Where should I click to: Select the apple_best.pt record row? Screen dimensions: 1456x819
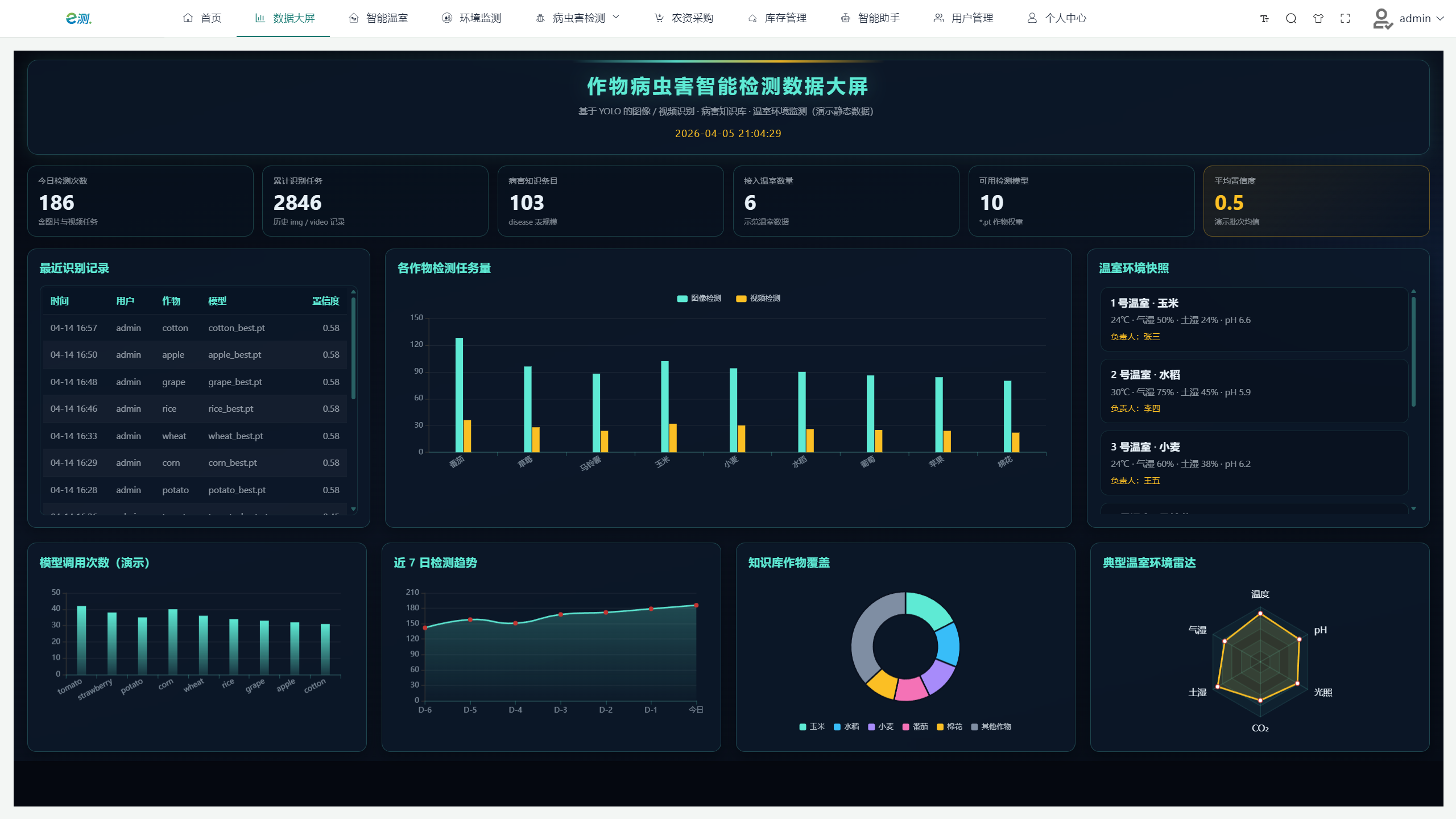(195, 355)
